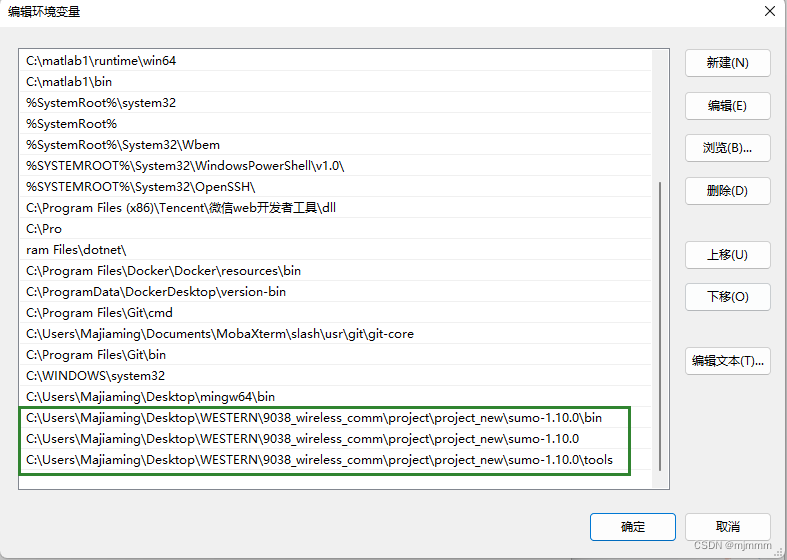This screenshot has height=560, width=787.
Task: Move entry down with 下移(O)
Action: click(x=727, y=297)
